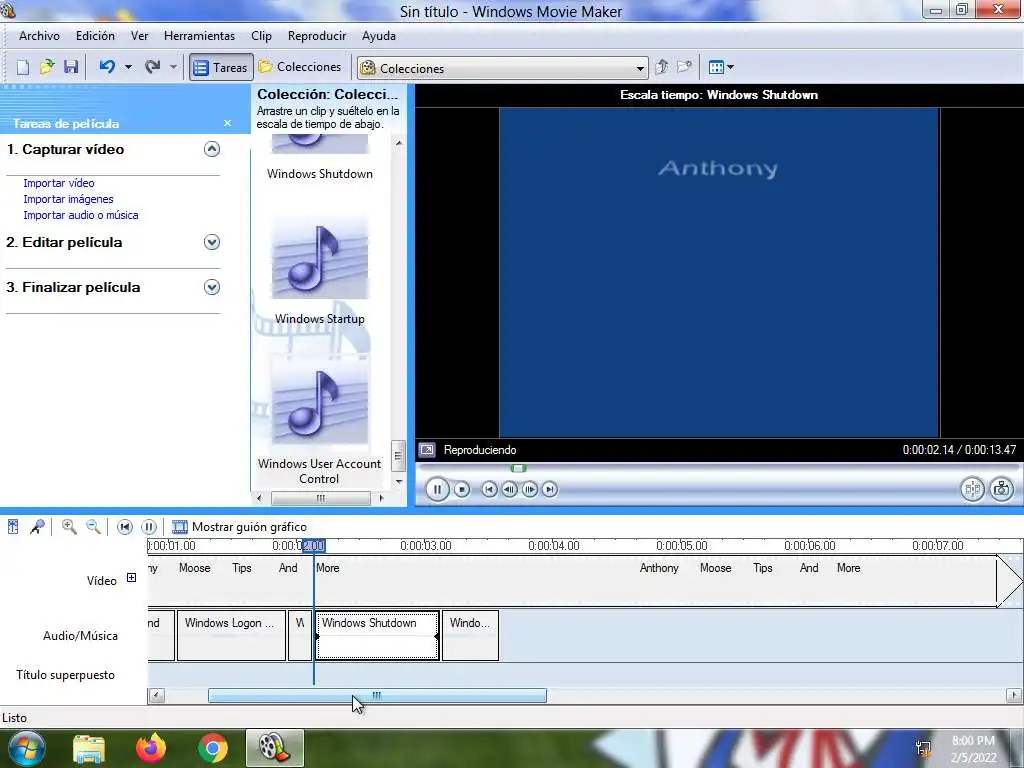Screen dimensions: 1024x768
Task: Select the Windows Startup audio clip thumbnail
Action: point(319,258)
